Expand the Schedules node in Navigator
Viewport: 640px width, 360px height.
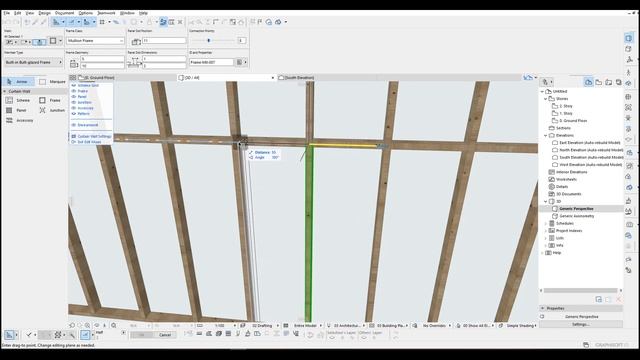point(545,223)
